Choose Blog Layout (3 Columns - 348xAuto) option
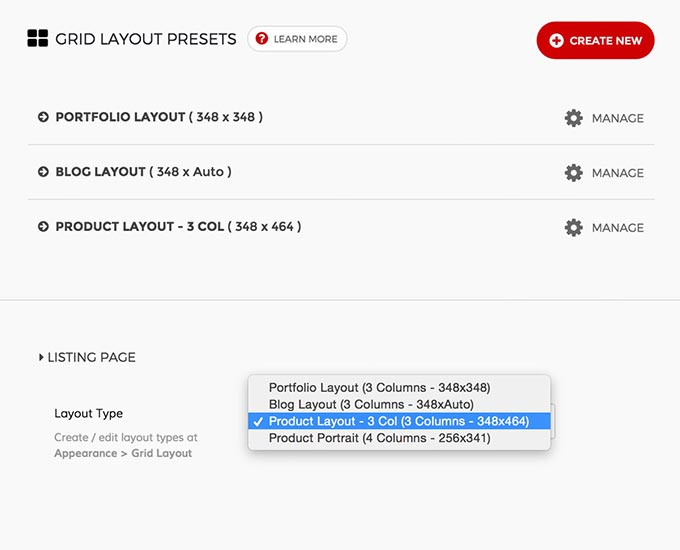 [399, 404]
